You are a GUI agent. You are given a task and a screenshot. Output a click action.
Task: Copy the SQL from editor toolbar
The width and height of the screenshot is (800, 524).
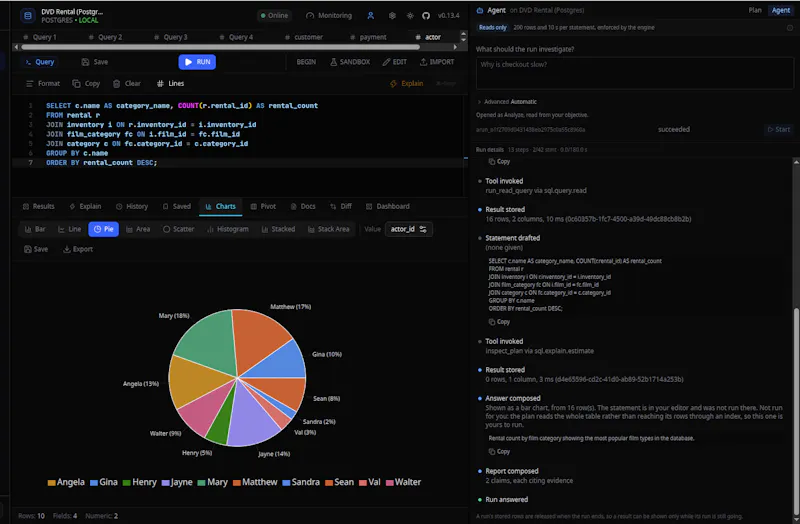tap(86, 83)
